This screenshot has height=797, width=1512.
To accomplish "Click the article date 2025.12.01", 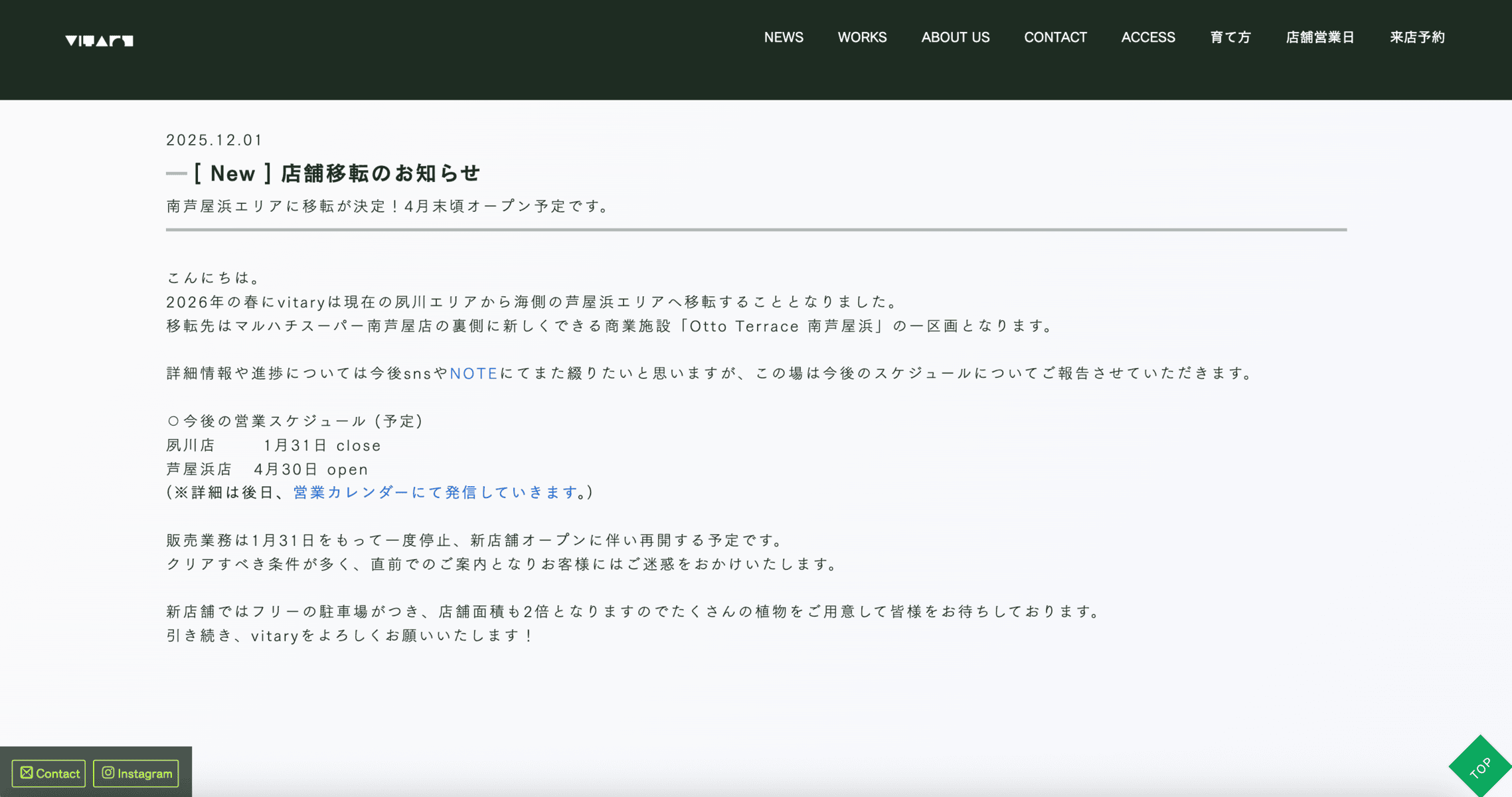I will tap(214, 140).
